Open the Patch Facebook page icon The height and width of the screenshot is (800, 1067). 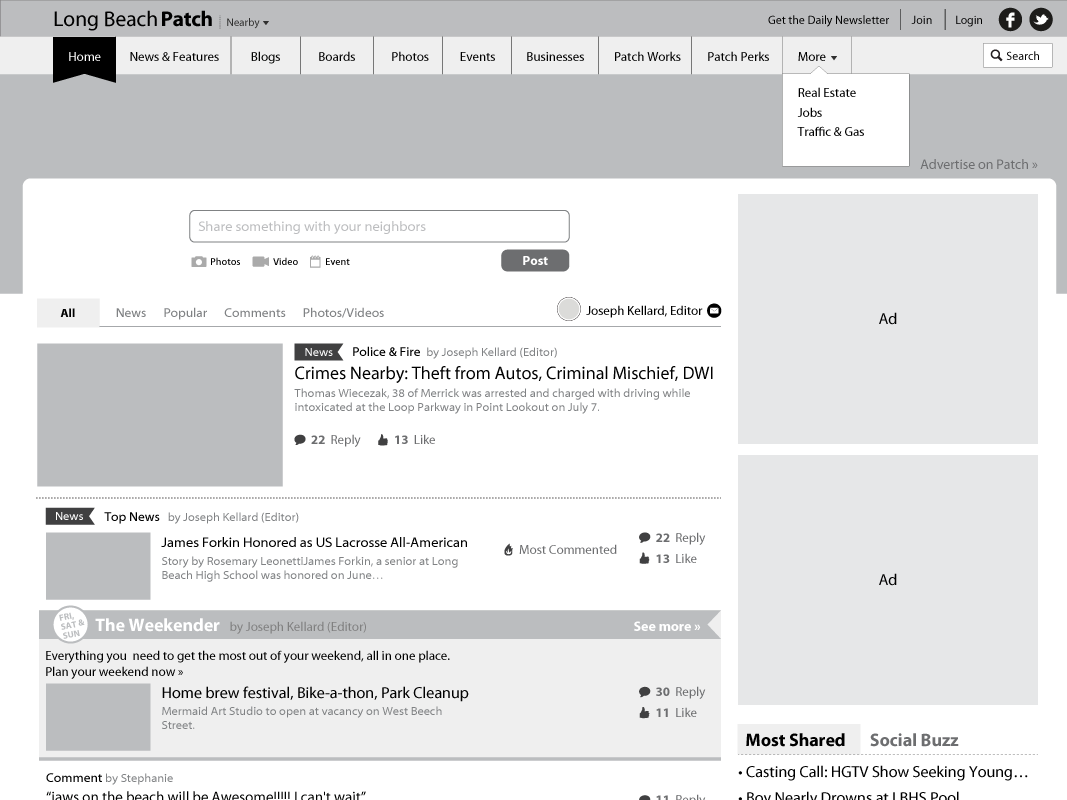[x=1010, y=20]
